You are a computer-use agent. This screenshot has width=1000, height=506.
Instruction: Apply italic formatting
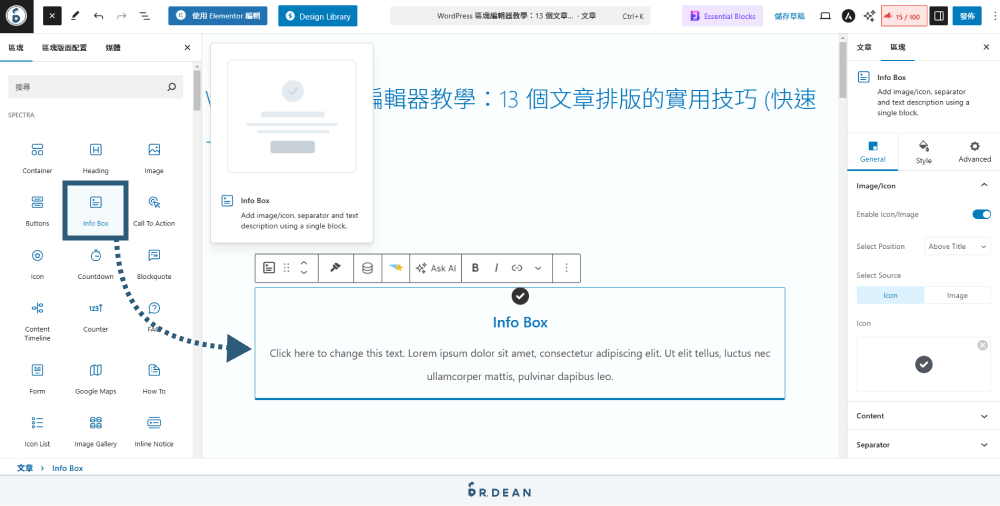pyautogui.click(x=496, y=268)
